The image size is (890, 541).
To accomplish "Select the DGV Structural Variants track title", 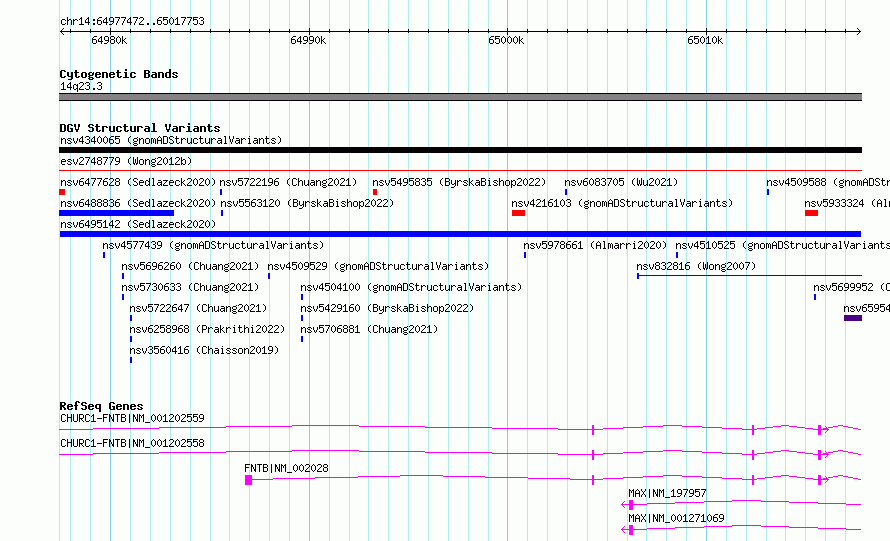I will (x=140, y=128).
